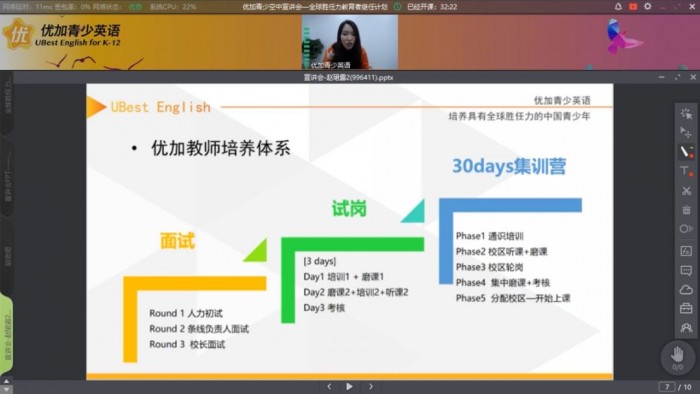700x394 pixels.
Task: Open the toolbox briefcase icon
Action: click(686, 308)
